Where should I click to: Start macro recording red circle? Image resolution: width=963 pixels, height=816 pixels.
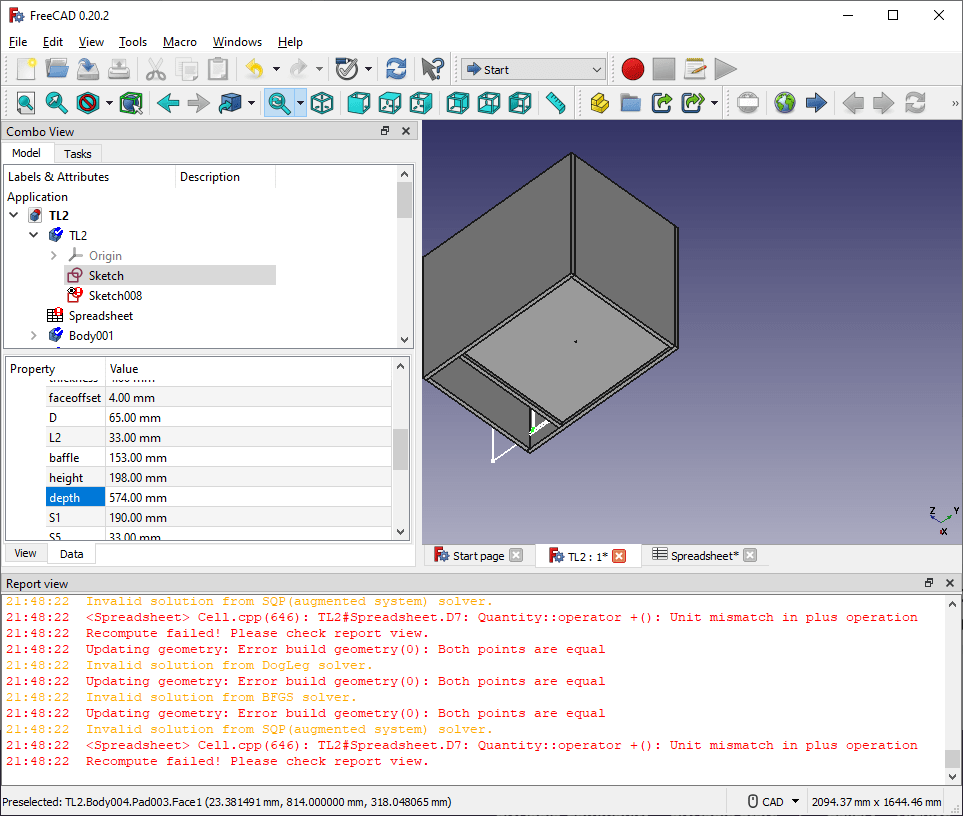pyautogui.click(x=633, y=69)
